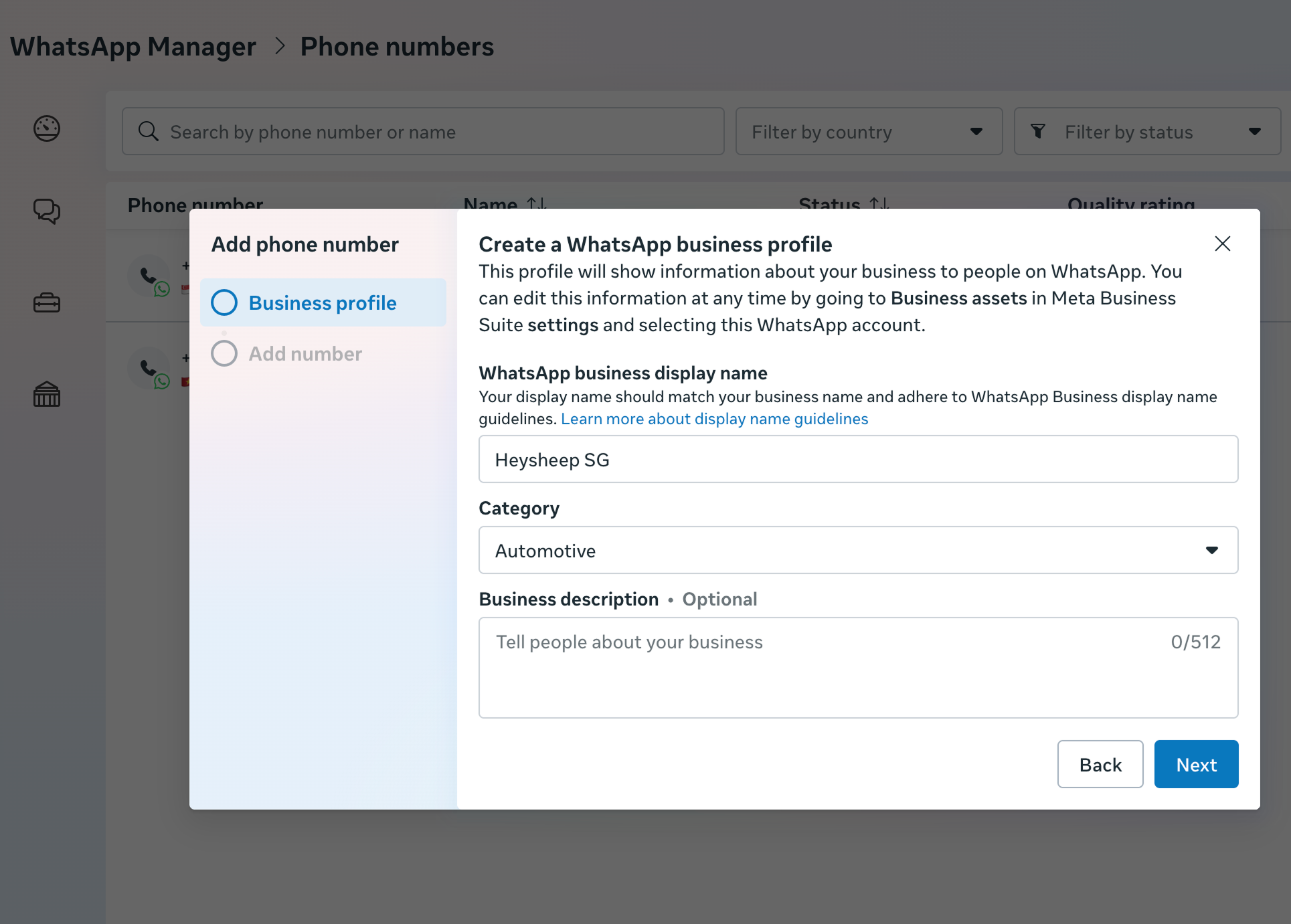Open the chat conversations sidebar icon

point(47,211)
